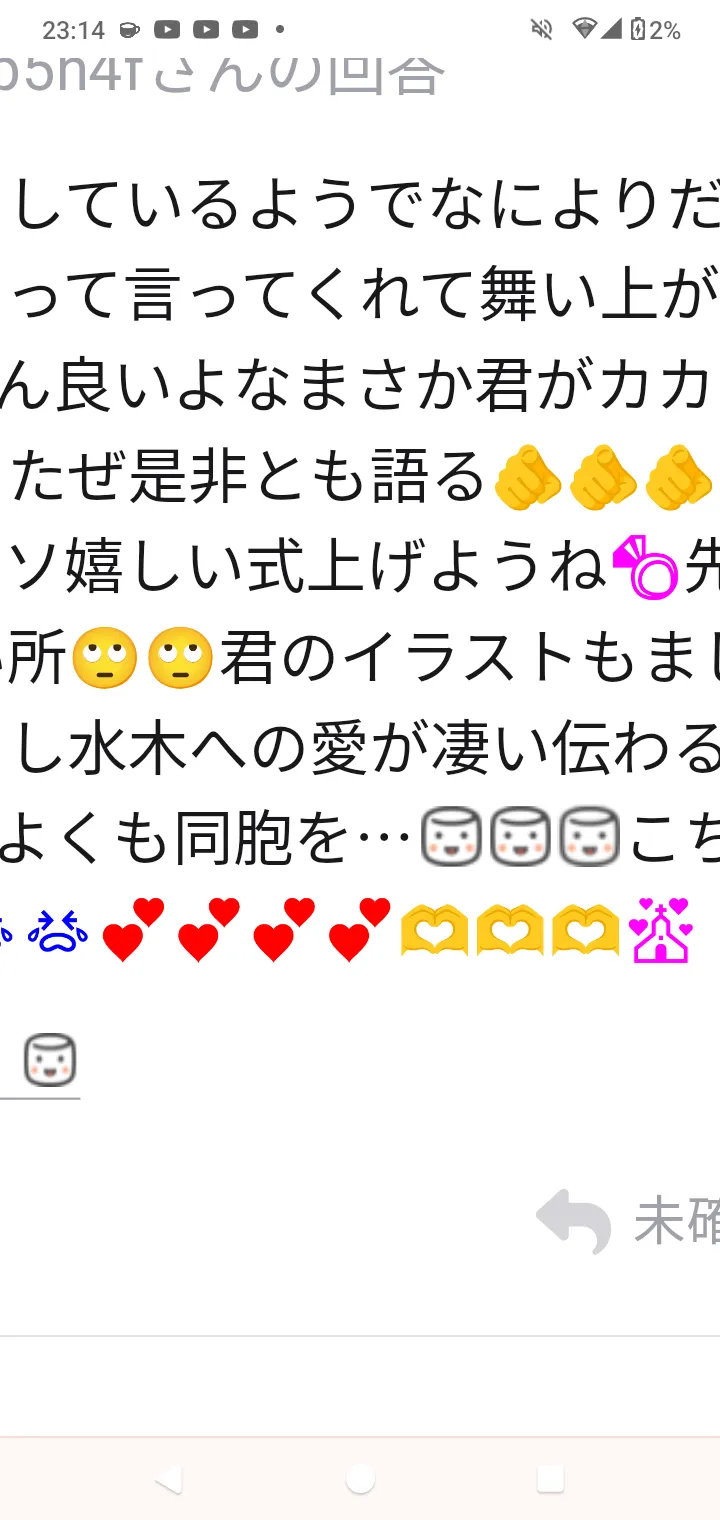Tap the blue crying face emoji
Image resolution: width=720 pixels, height=1520 pixels.
pos(58,931)
